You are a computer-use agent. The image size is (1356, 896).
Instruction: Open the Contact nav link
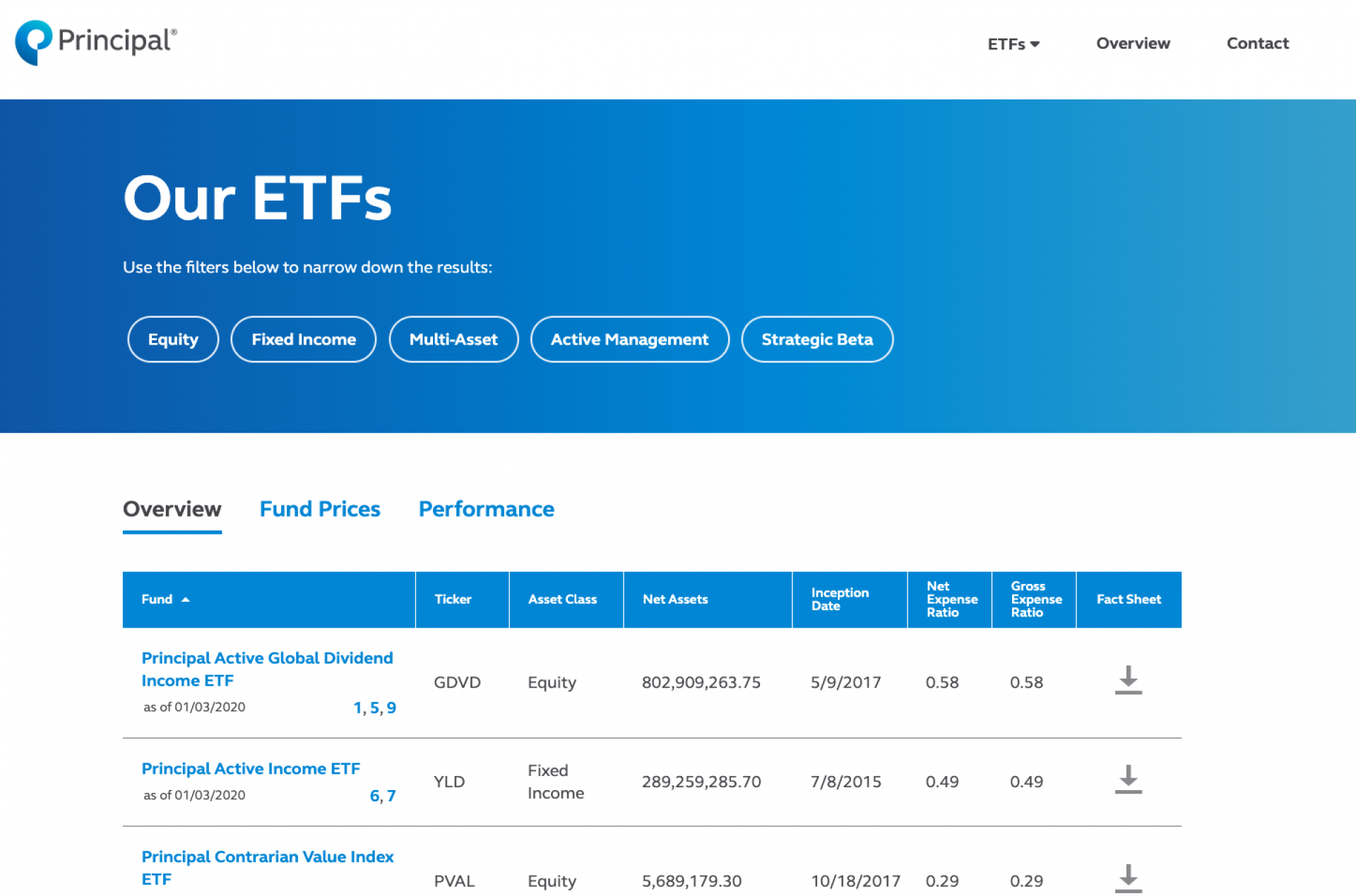(x=1257, y=44)
